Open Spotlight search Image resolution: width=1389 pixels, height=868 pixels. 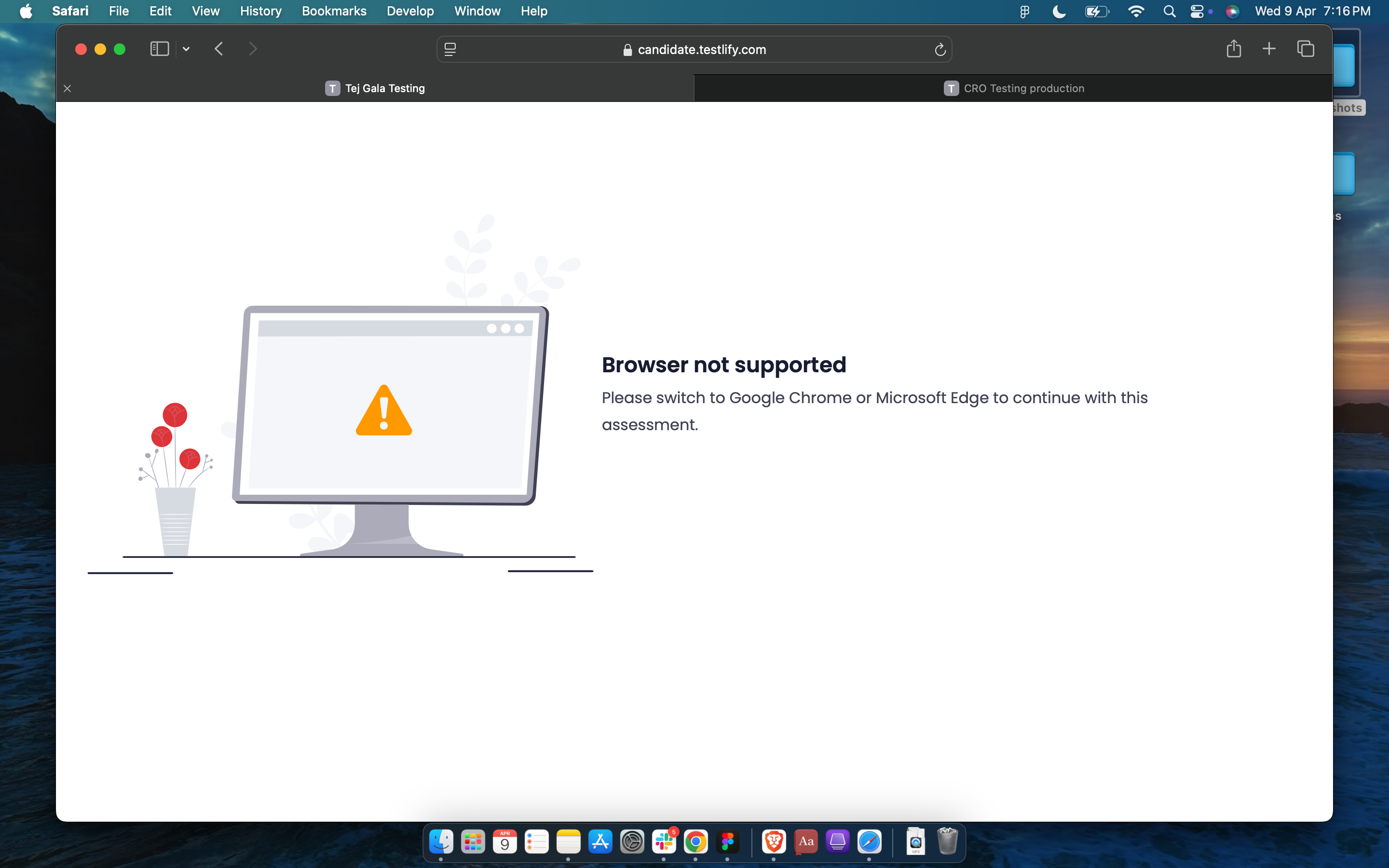(x=1169, y=11)
